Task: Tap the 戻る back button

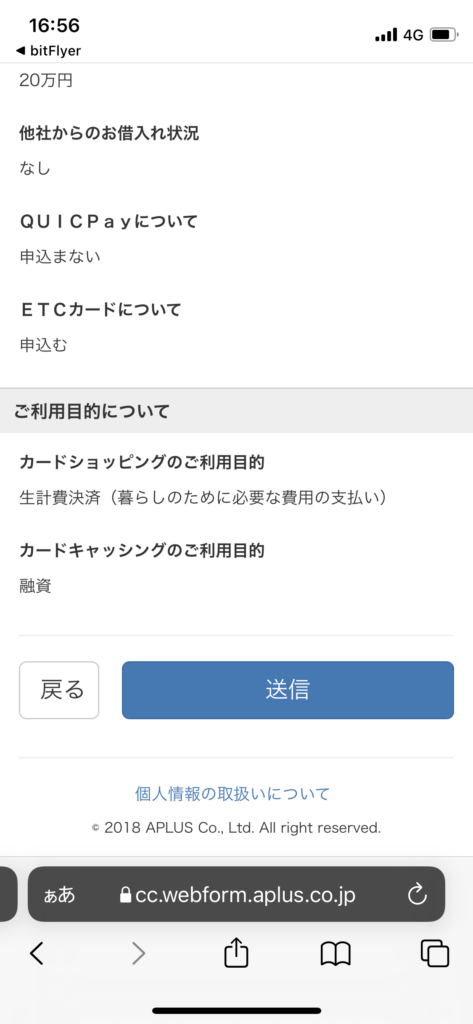Action: 59,690
